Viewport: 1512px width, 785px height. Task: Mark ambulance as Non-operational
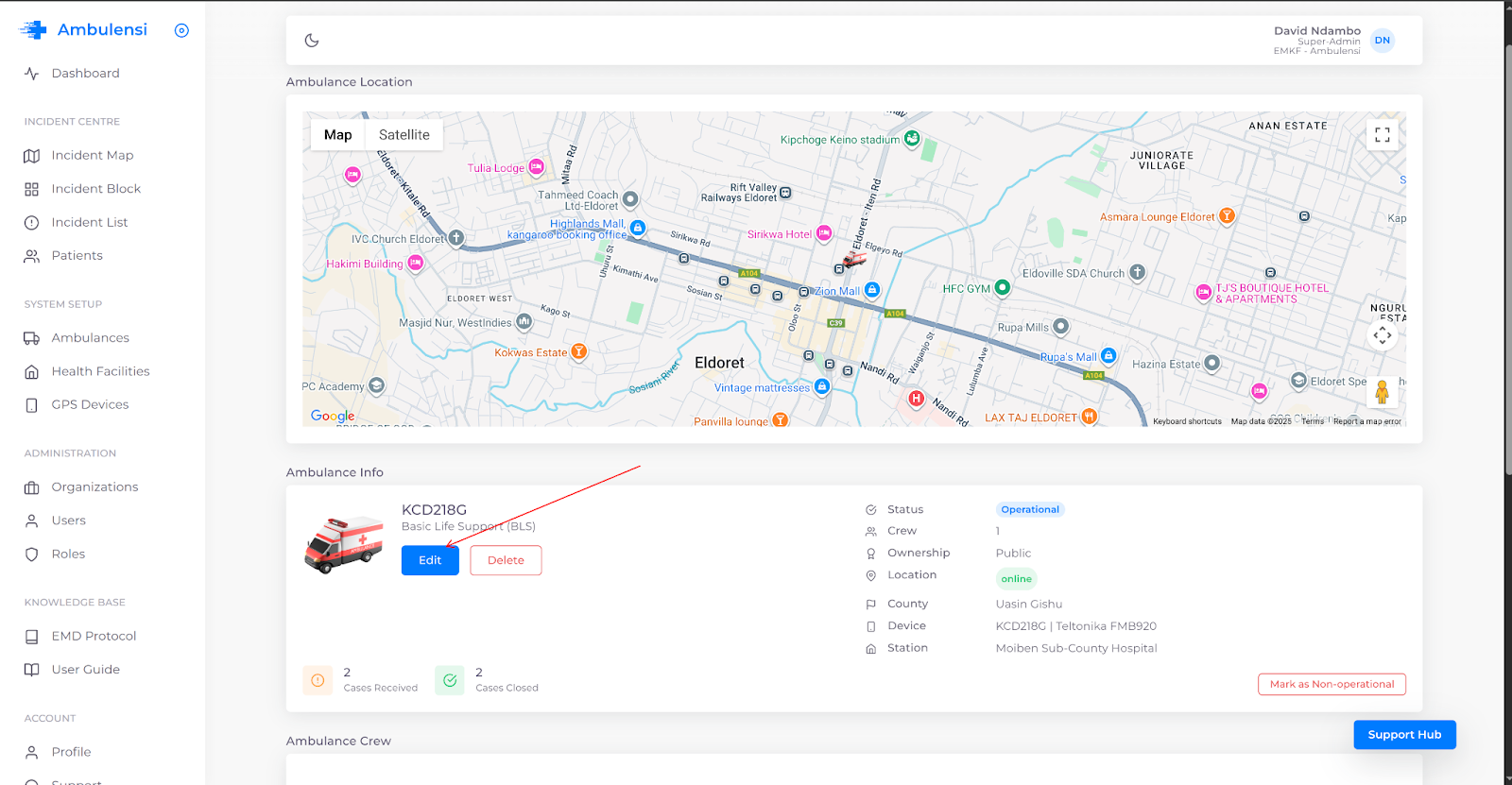tap(1332, 684)
